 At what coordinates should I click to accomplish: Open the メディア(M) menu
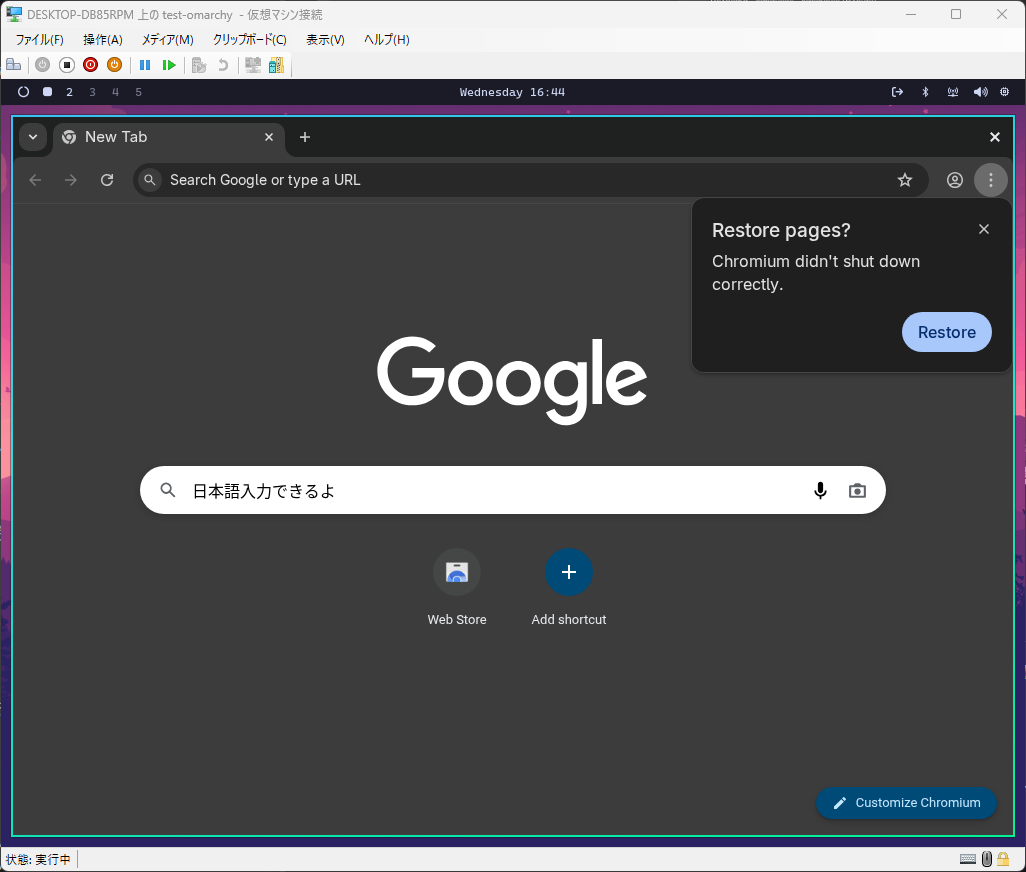click(168, 40)
